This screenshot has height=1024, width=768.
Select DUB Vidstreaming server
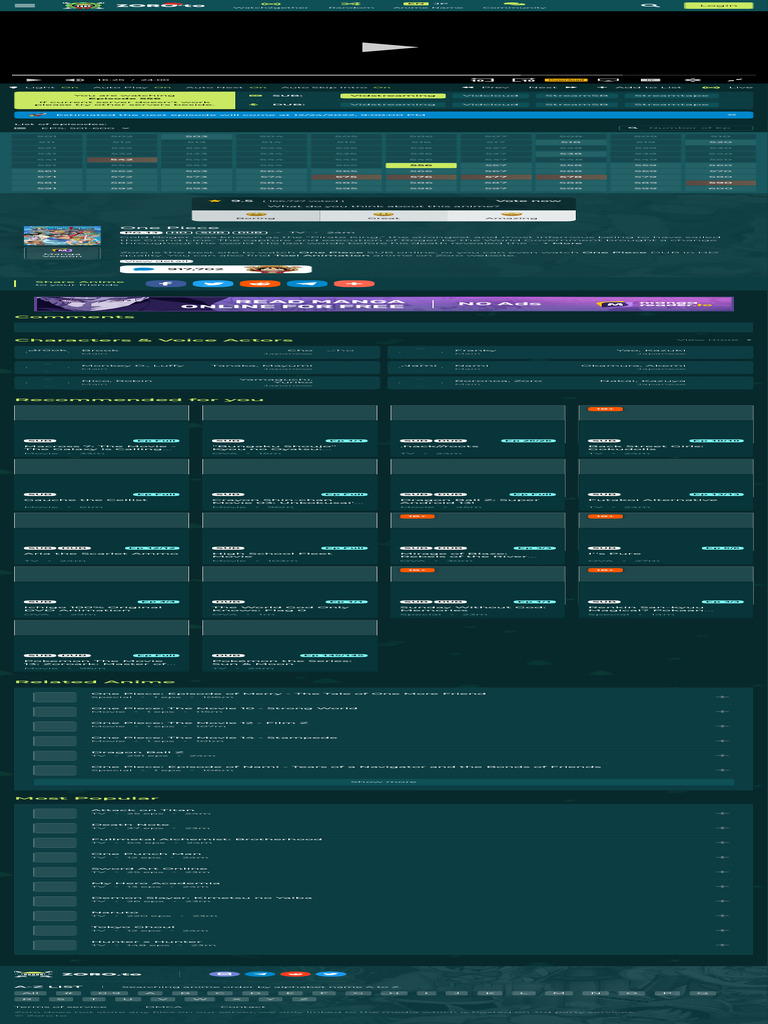[392, 104]
